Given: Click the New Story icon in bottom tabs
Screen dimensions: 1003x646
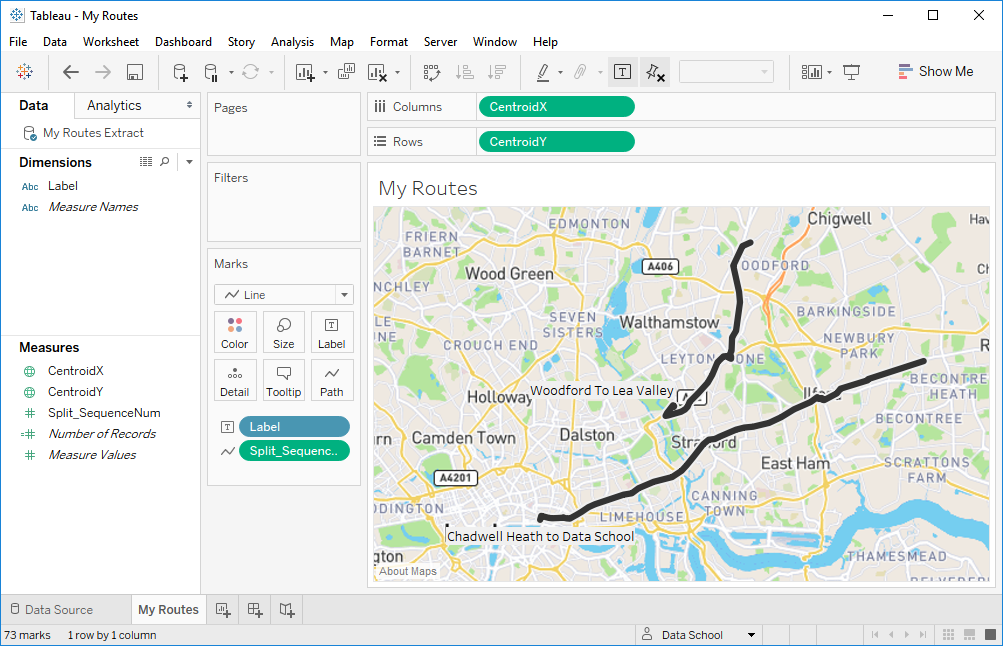Looking at the screenshot, I should tap(287, 609).
